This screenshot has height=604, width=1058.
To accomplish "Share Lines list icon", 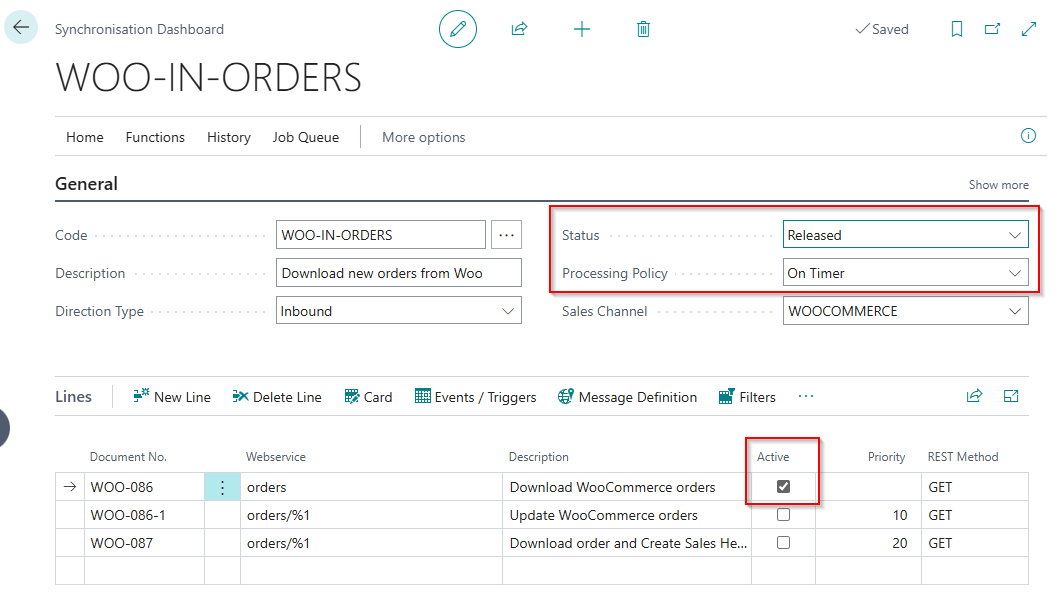I will (x=974, y=396).
